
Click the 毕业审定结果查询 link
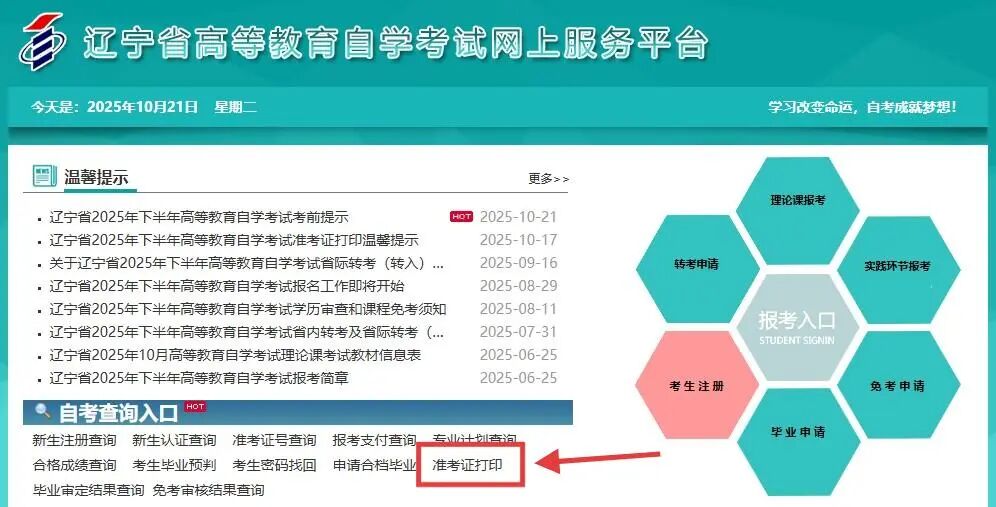click(88, 490)
